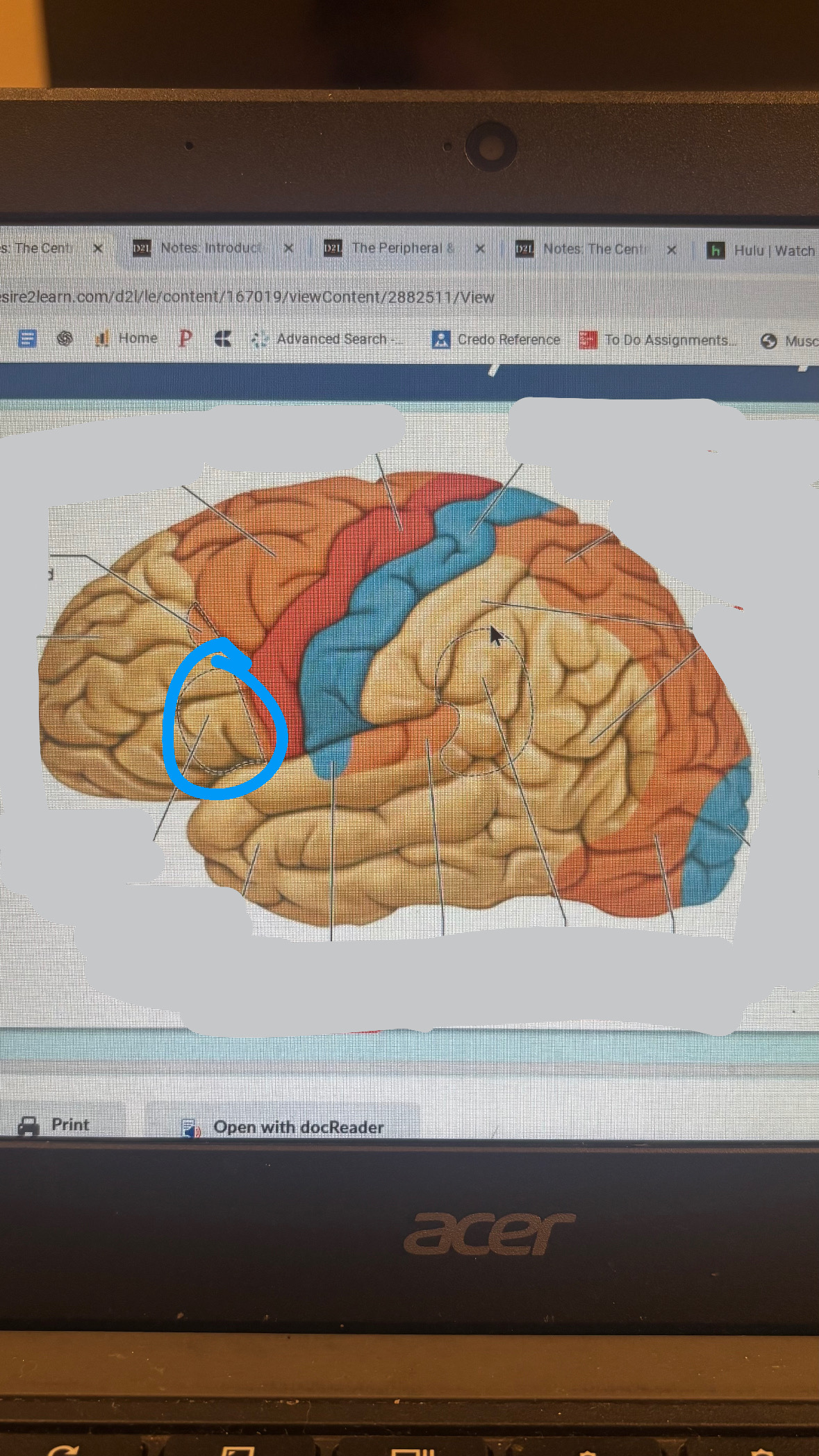Close the leftmost The Central tab

[98, 248]
